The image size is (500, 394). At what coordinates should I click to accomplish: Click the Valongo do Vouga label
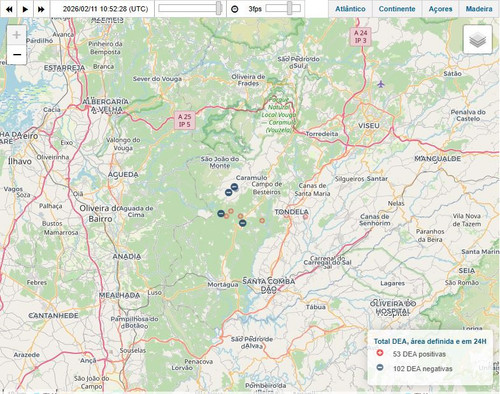coord(123,144)
